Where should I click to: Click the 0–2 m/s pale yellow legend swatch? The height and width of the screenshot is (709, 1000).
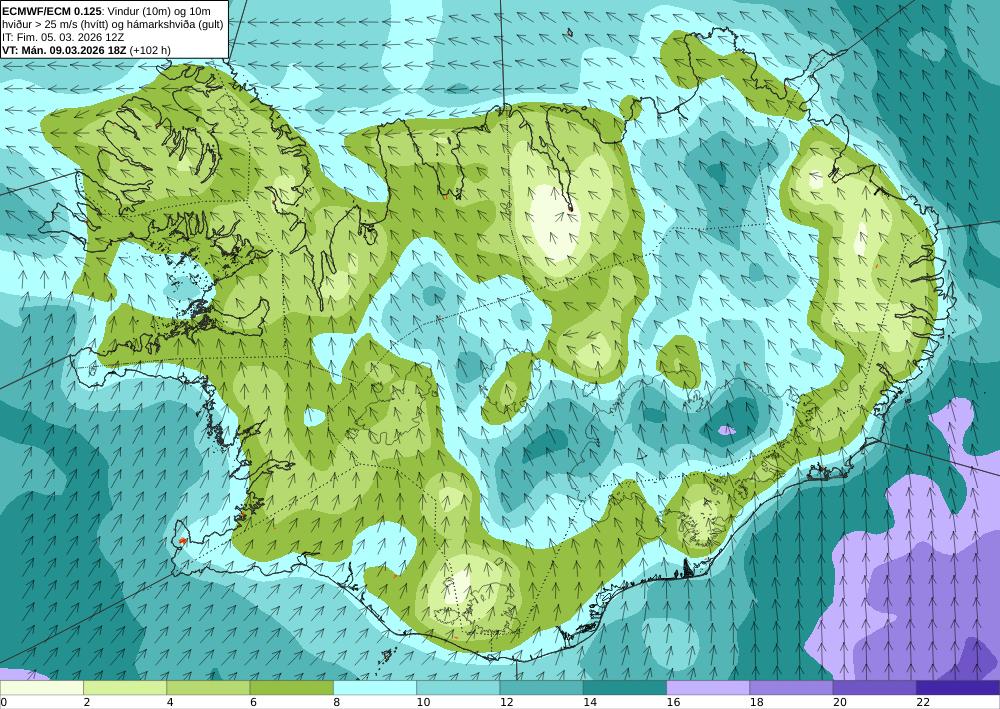pos(41,688)
